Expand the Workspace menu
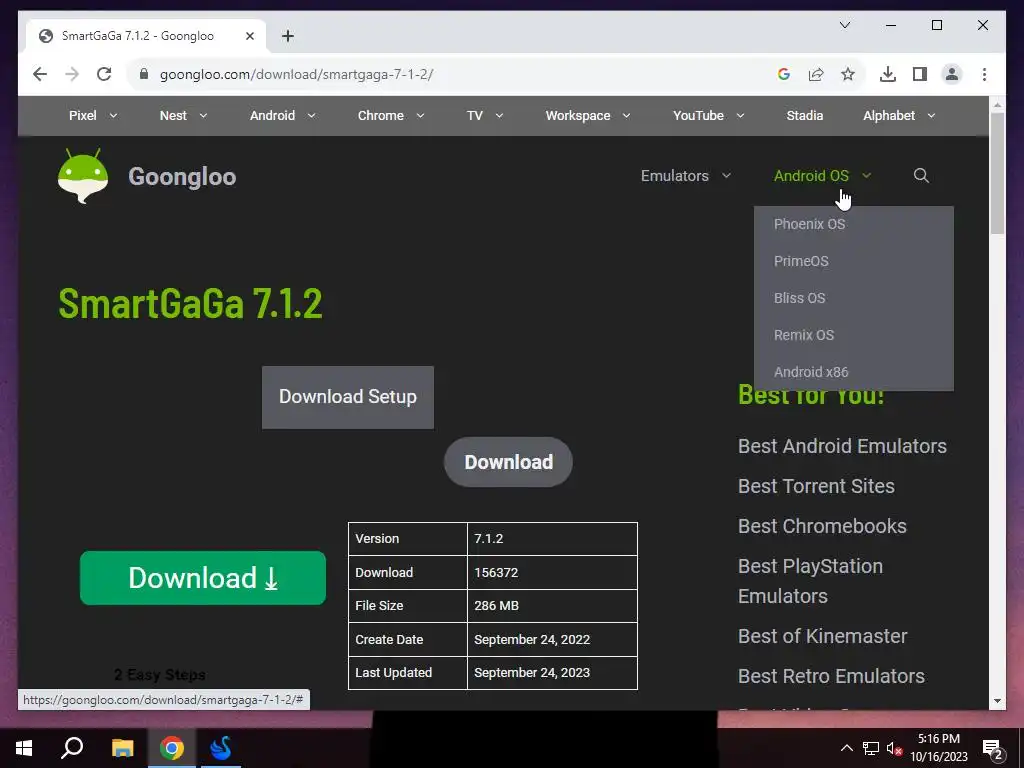The image size is (1024, 768). 588,116
